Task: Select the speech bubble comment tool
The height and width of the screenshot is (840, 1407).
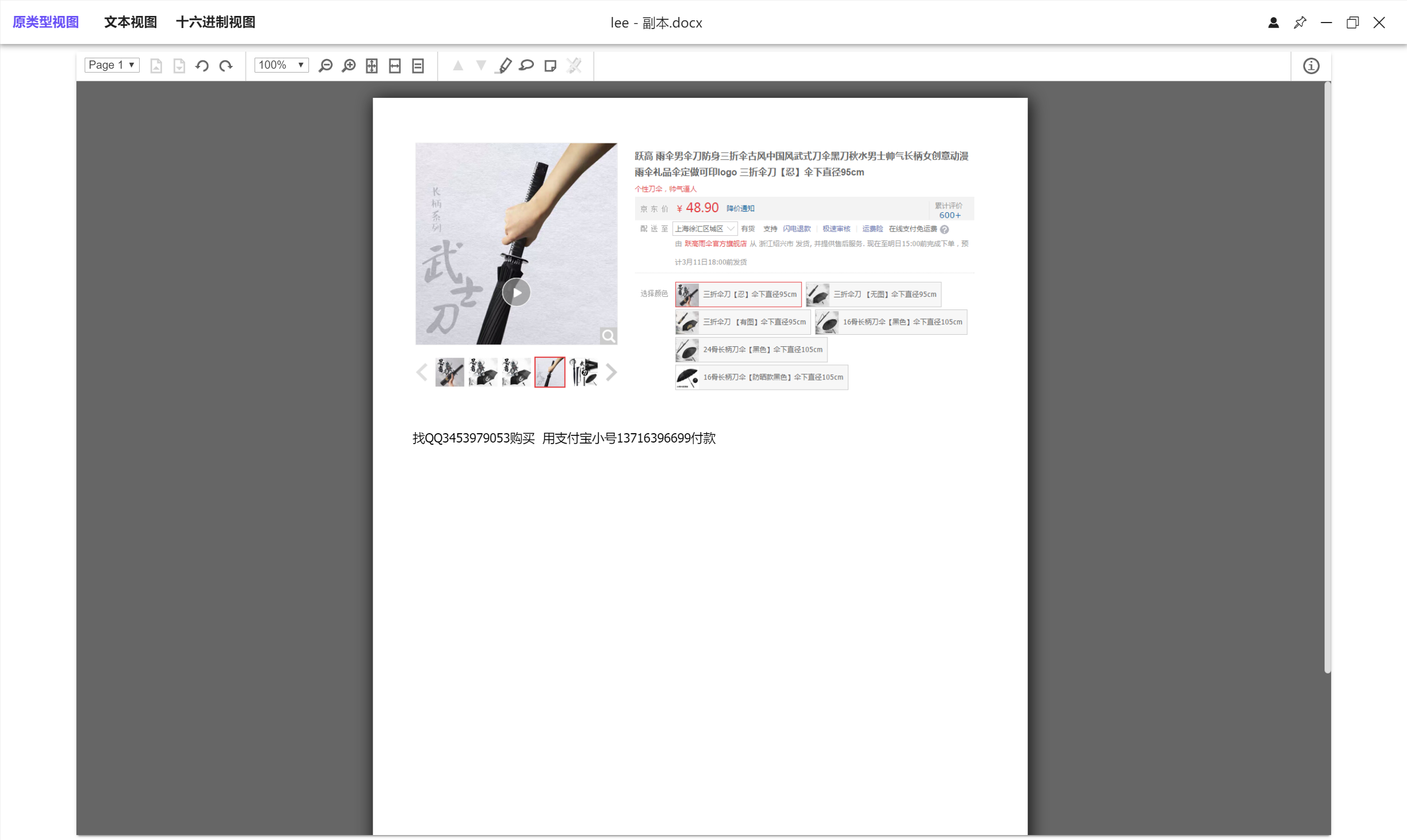Action: click(526, 65)
